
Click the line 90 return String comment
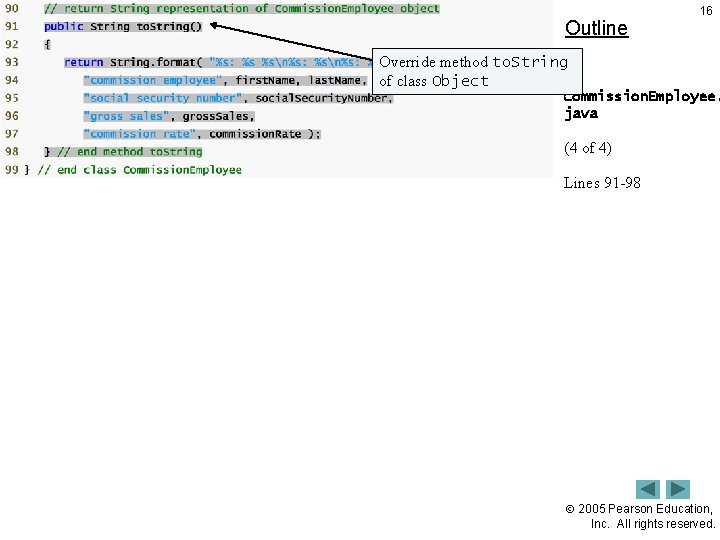pyautogui.click(x=242, y=9)
